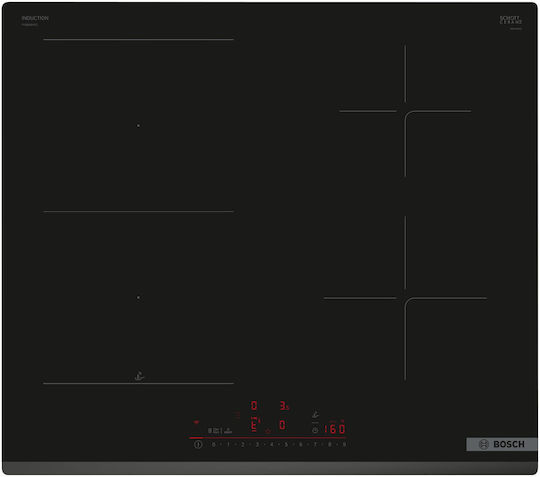The image size is (540, 477).
Task: Set power level 7 on the slider
Action: pyautogui.click(x=315, y=444)
